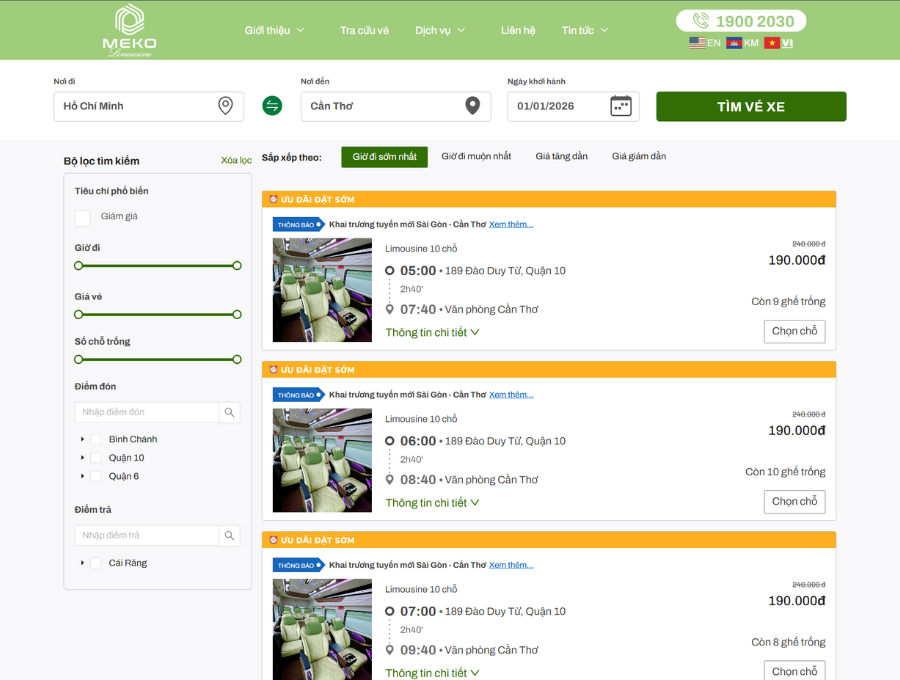The width and height of the screenshot is (900, 680).
Task: Expand the Quận 10 tree arrow
Action: 82,458
